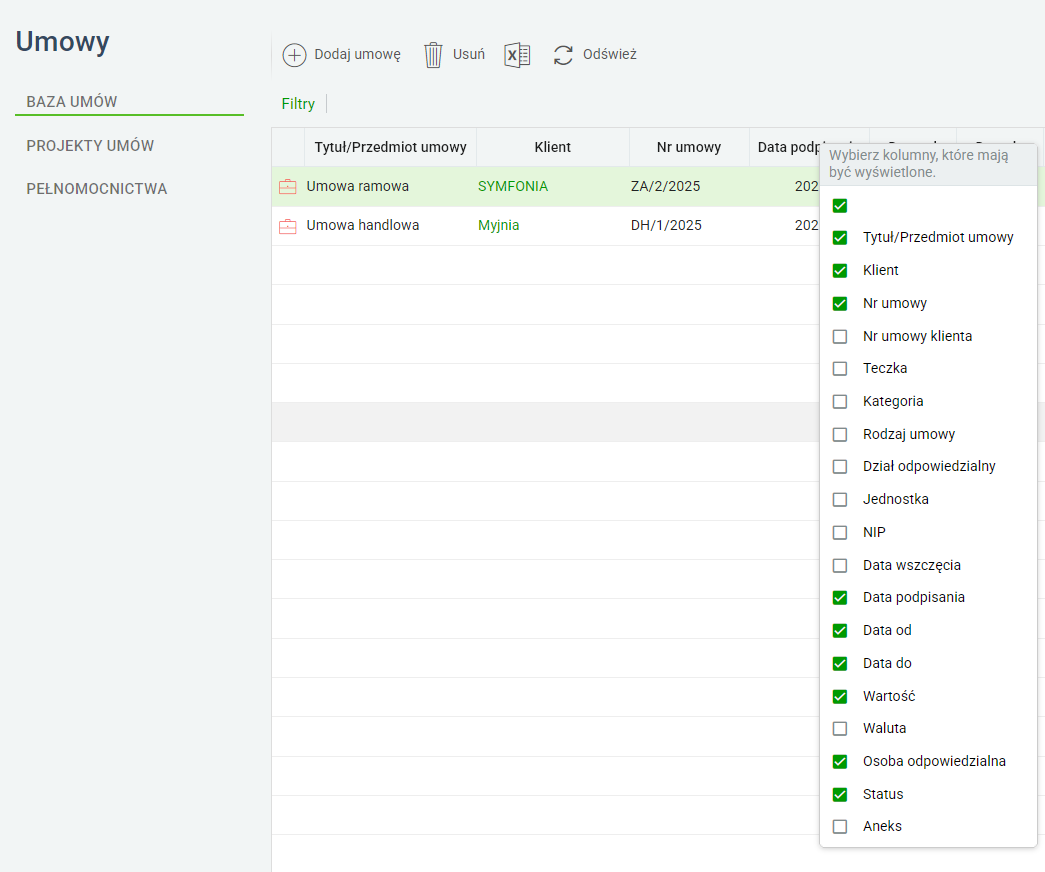This screenshot has width=1045, height=872.
Task: Click briefcase icon of Umowa ramowa row
Action: (287, 187)
